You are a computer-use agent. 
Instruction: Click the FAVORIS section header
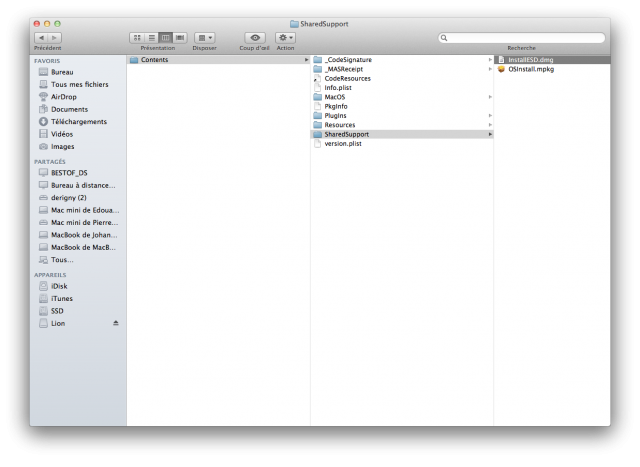[x=47, y=61]
